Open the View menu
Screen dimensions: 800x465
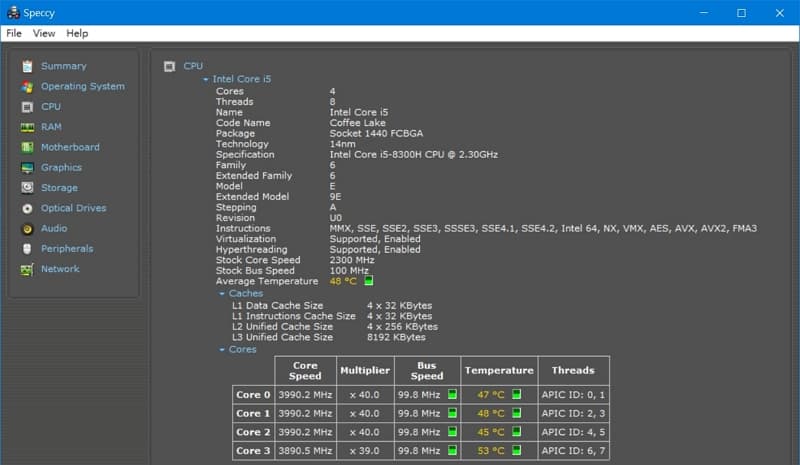coord(44,33)
